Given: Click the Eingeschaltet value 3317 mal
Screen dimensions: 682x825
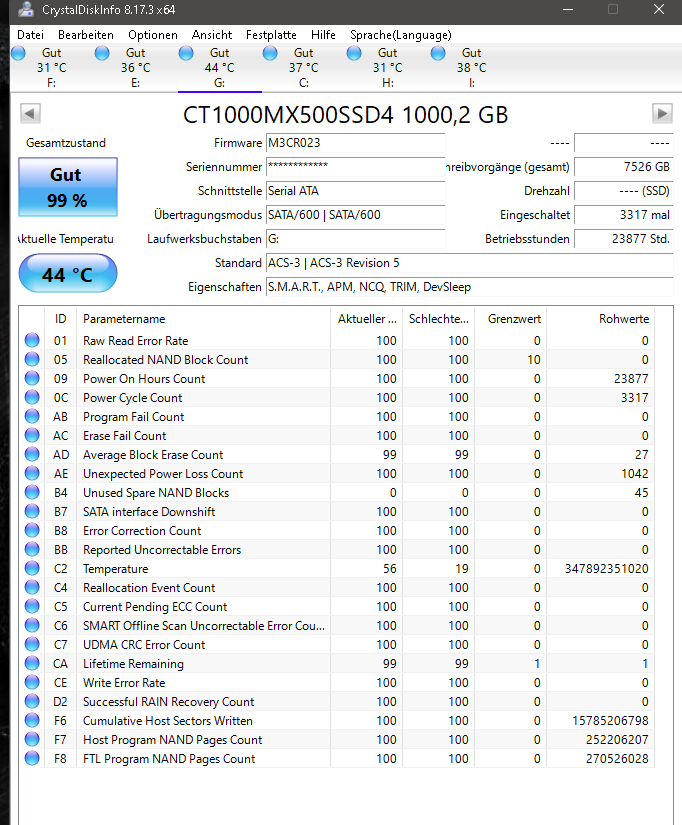Looking at the screenshot, I should pyautogui.click(x=624, y=215).
